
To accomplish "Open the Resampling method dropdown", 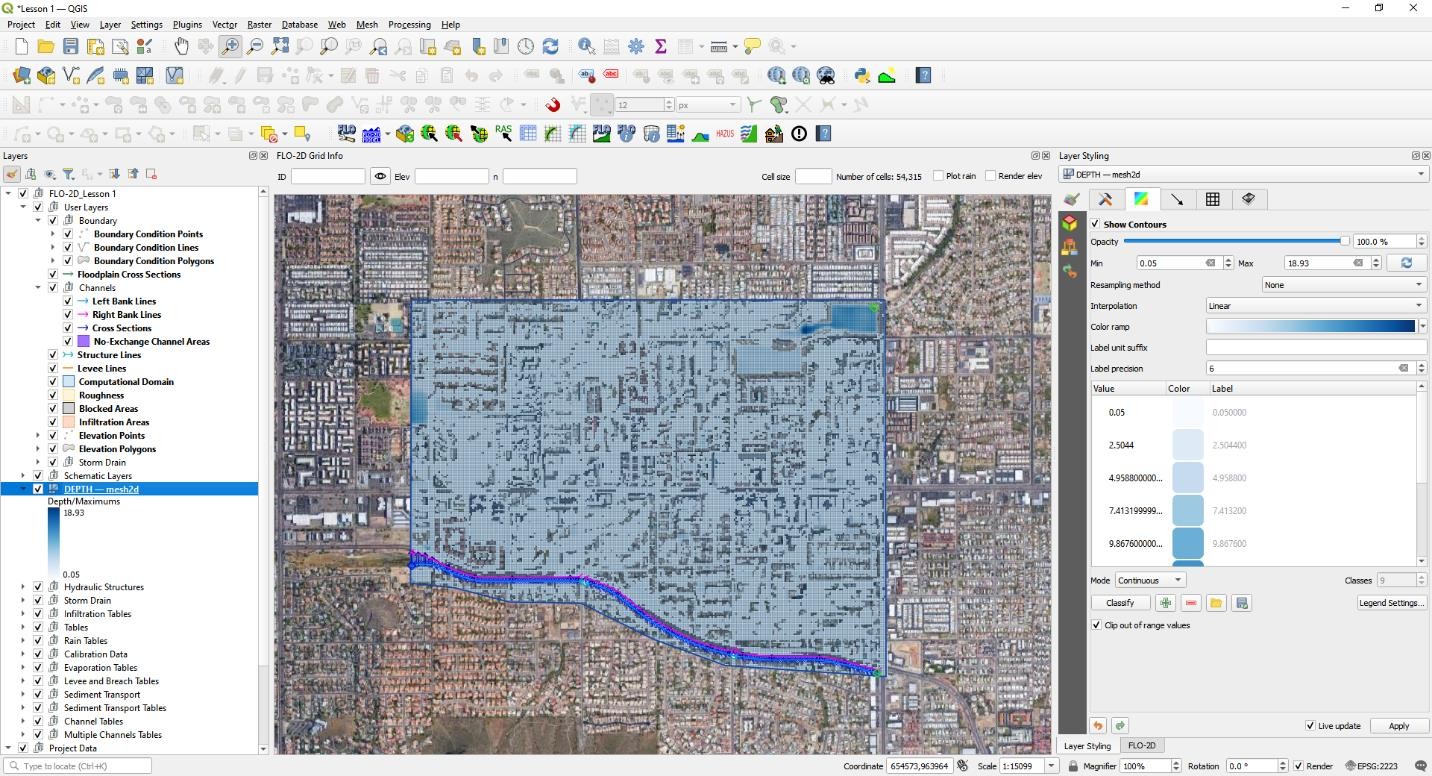I will (x=1342, y=285).
